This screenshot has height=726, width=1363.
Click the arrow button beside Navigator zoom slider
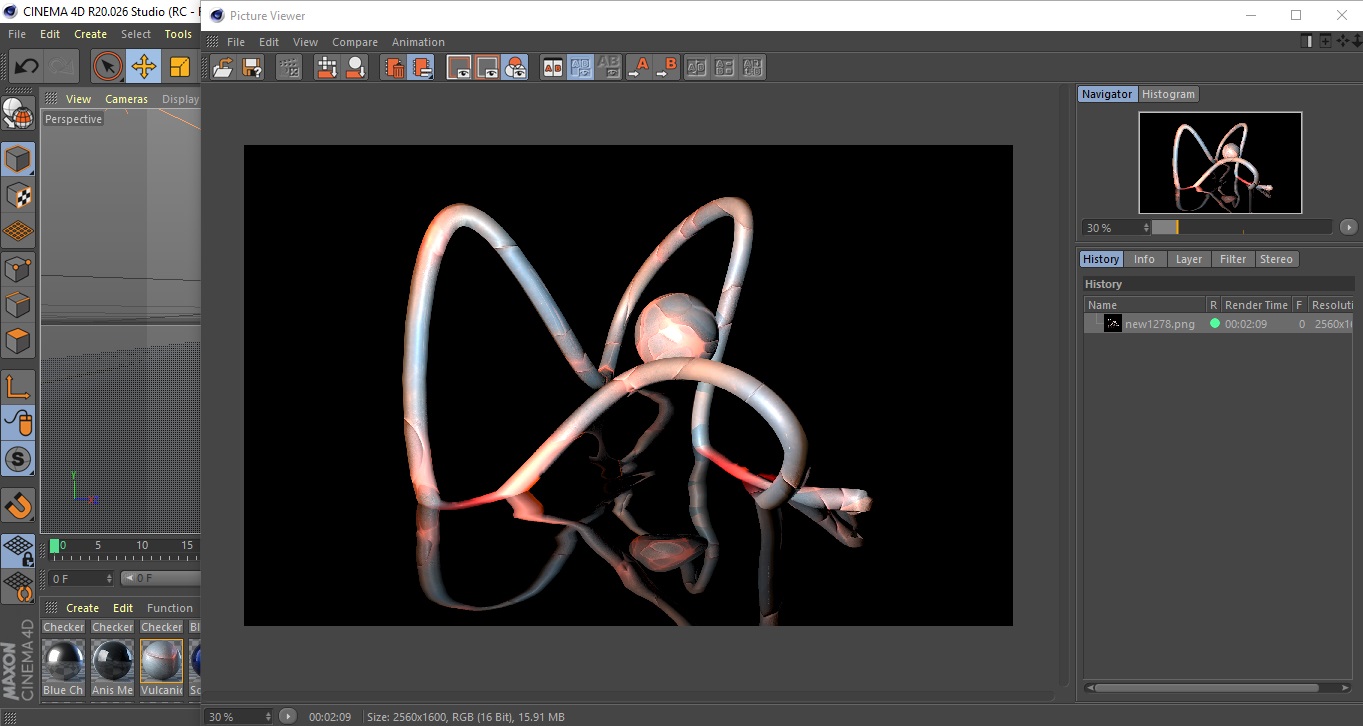[x=1348, y=227]
